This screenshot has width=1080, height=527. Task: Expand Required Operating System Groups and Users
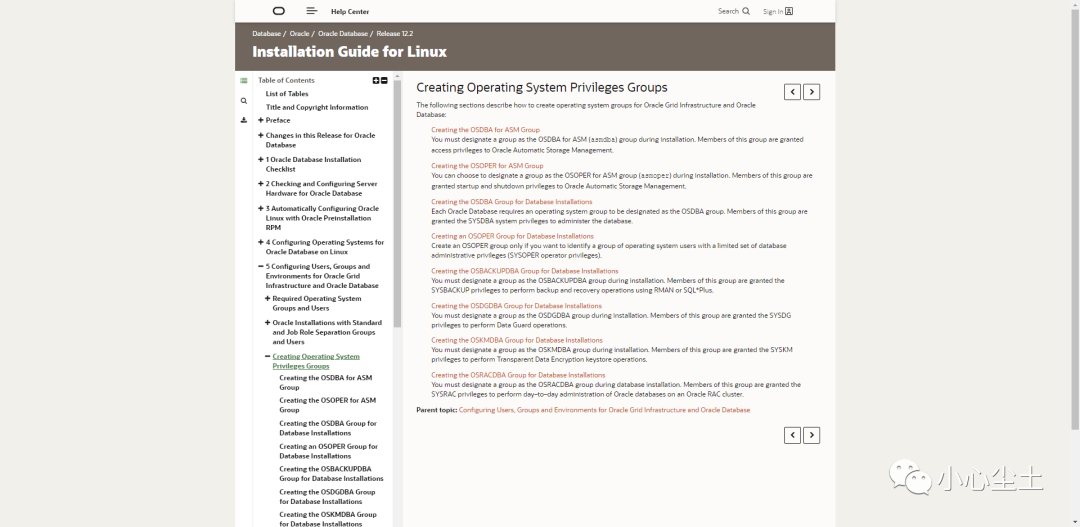click(267, 298)
